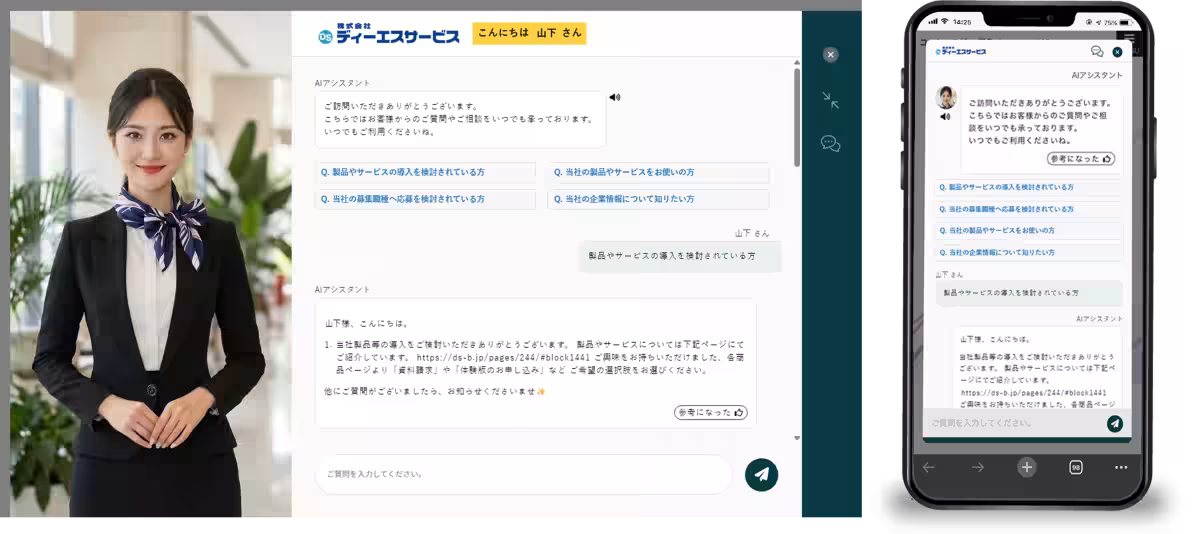
Task: Click the chat bubbles icon in the phone header
Action: point(1097,51)
